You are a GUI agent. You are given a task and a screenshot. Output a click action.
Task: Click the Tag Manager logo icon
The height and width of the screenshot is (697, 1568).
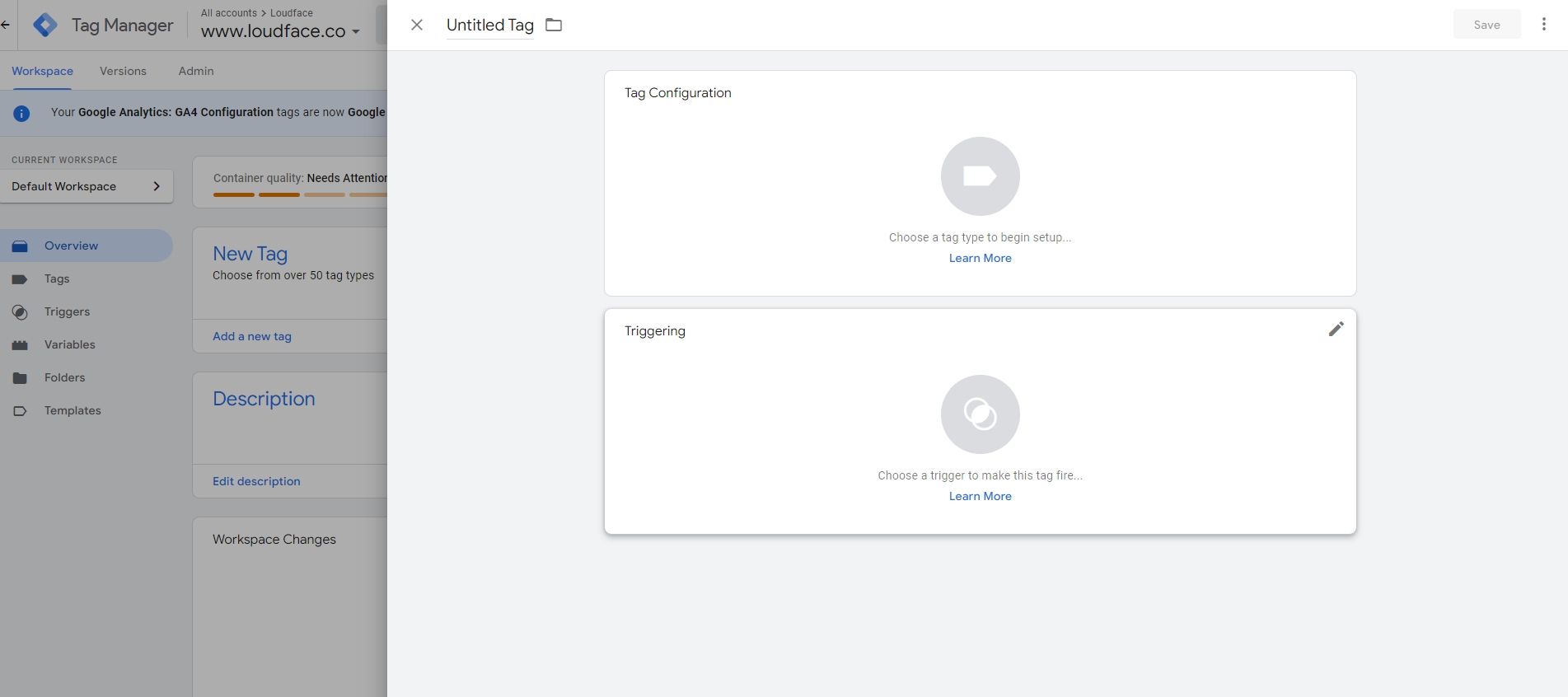45,25
